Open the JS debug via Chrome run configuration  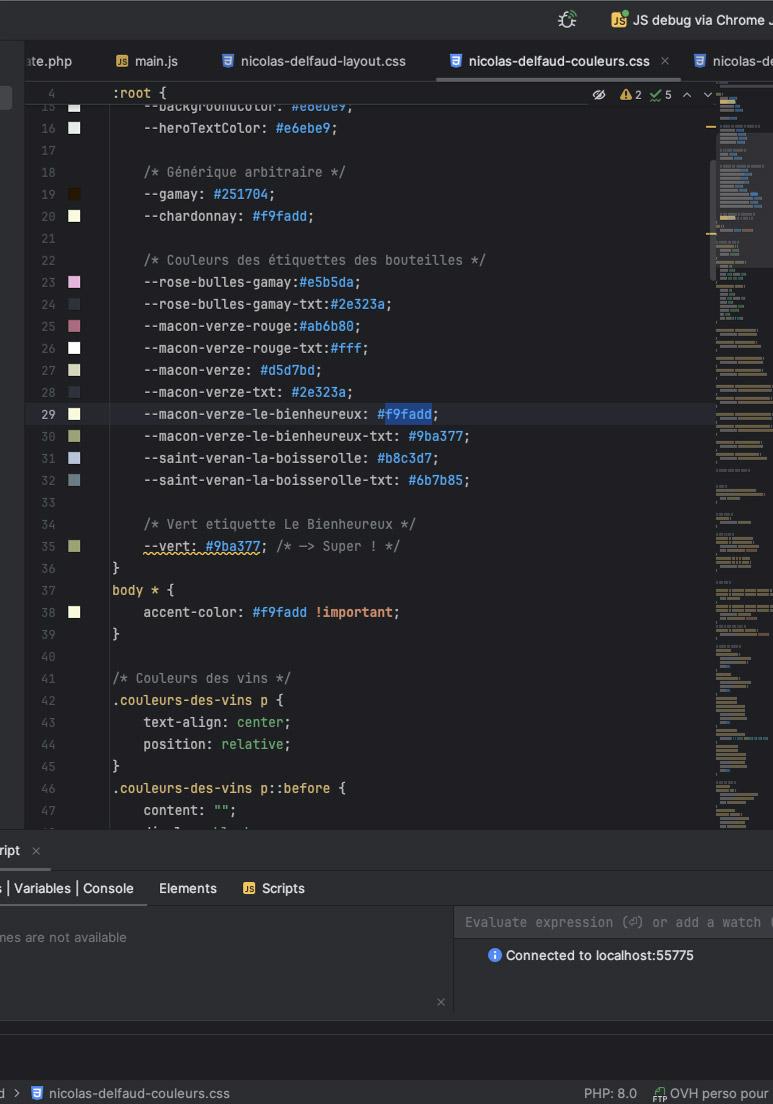[x=690, y=20]
